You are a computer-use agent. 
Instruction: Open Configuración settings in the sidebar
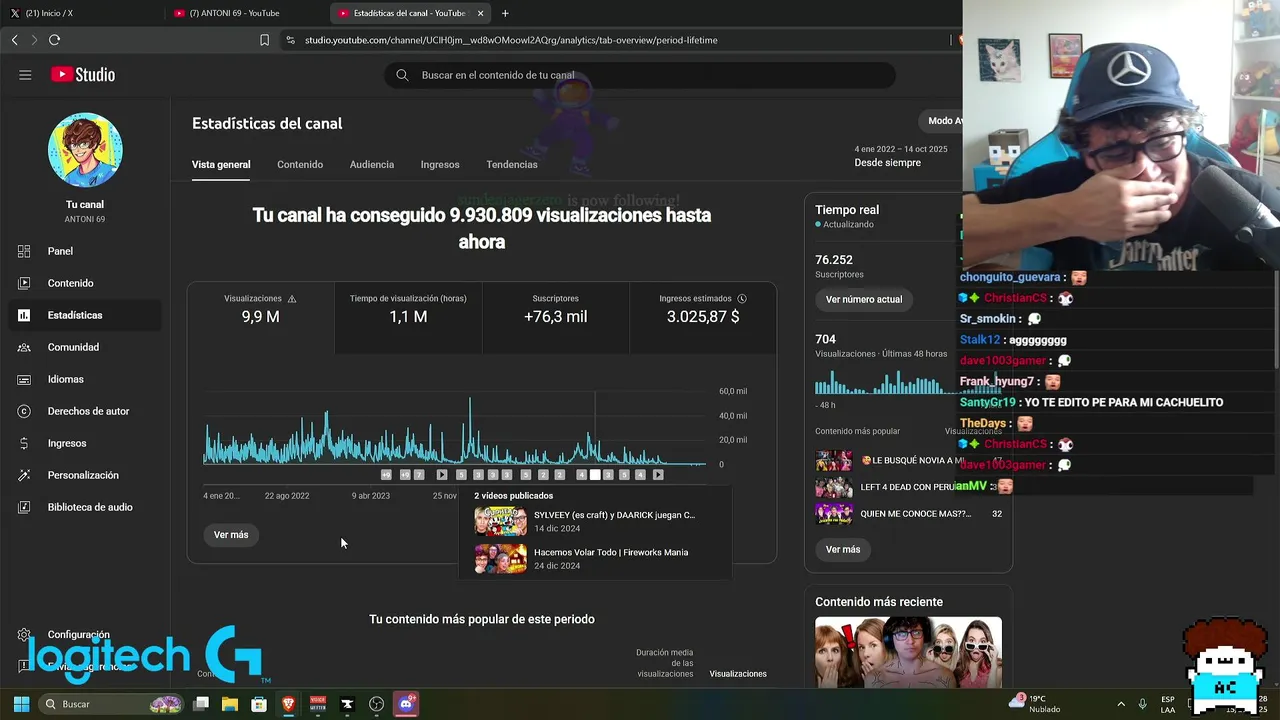pos(85,634)
